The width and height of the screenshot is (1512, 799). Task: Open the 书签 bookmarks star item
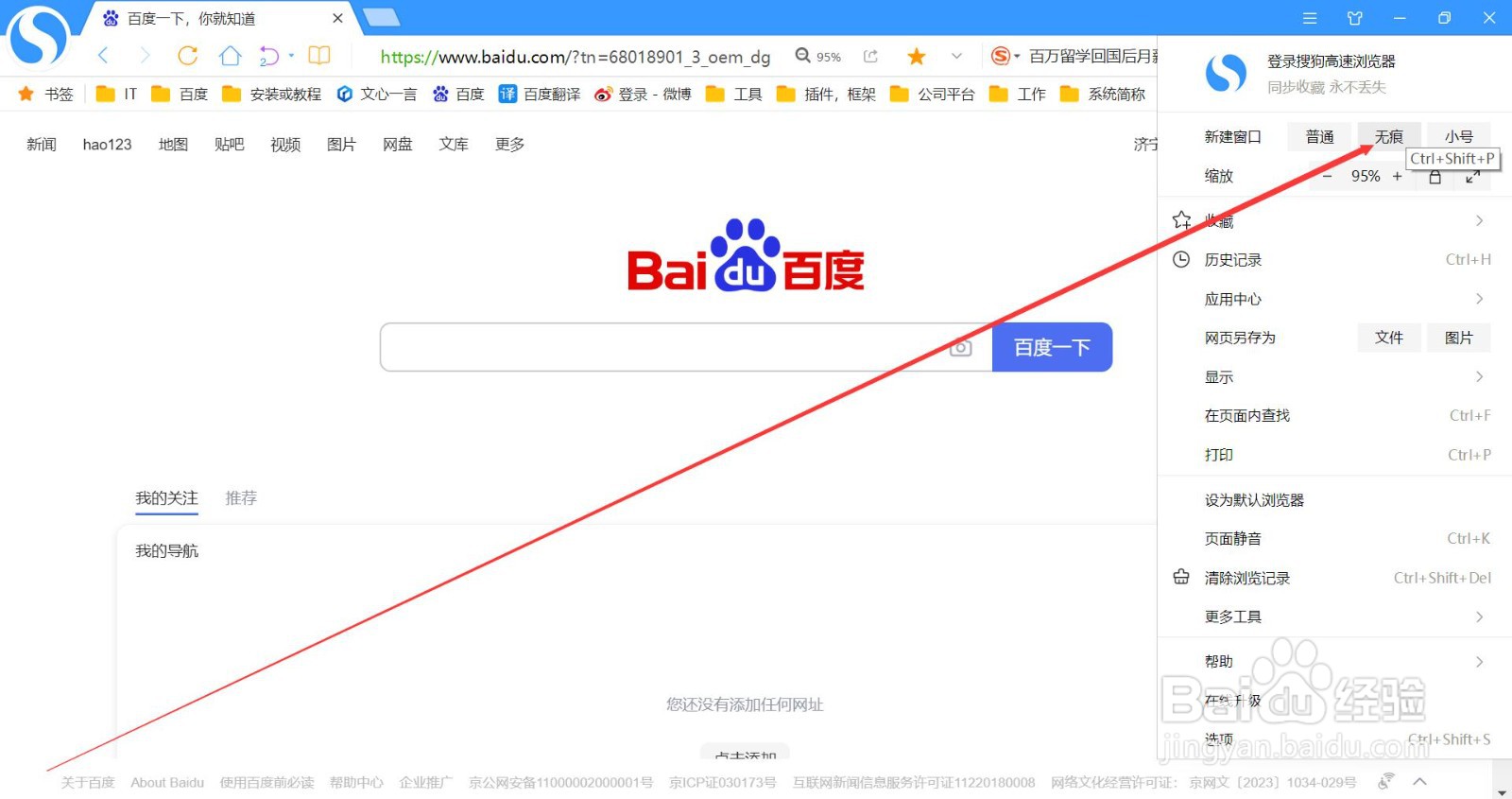[45, 94]
